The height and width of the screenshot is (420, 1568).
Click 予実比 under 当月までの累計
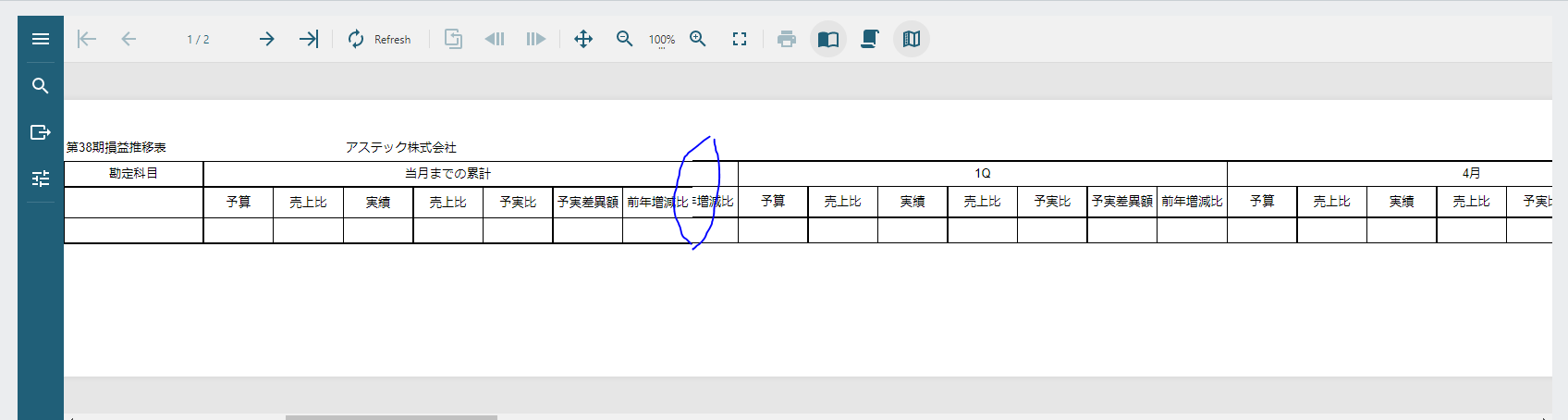tap(518, 202)
